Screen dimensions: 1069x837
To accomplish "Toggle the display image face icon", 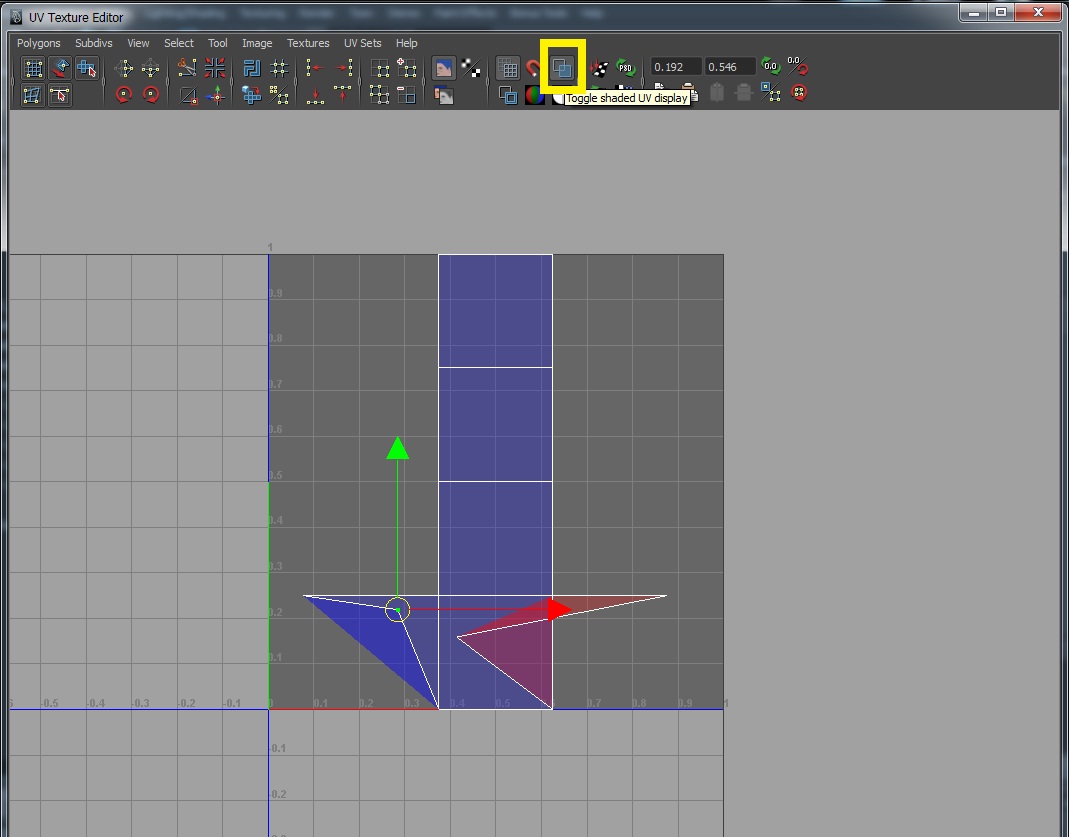I will pos(444,68).
